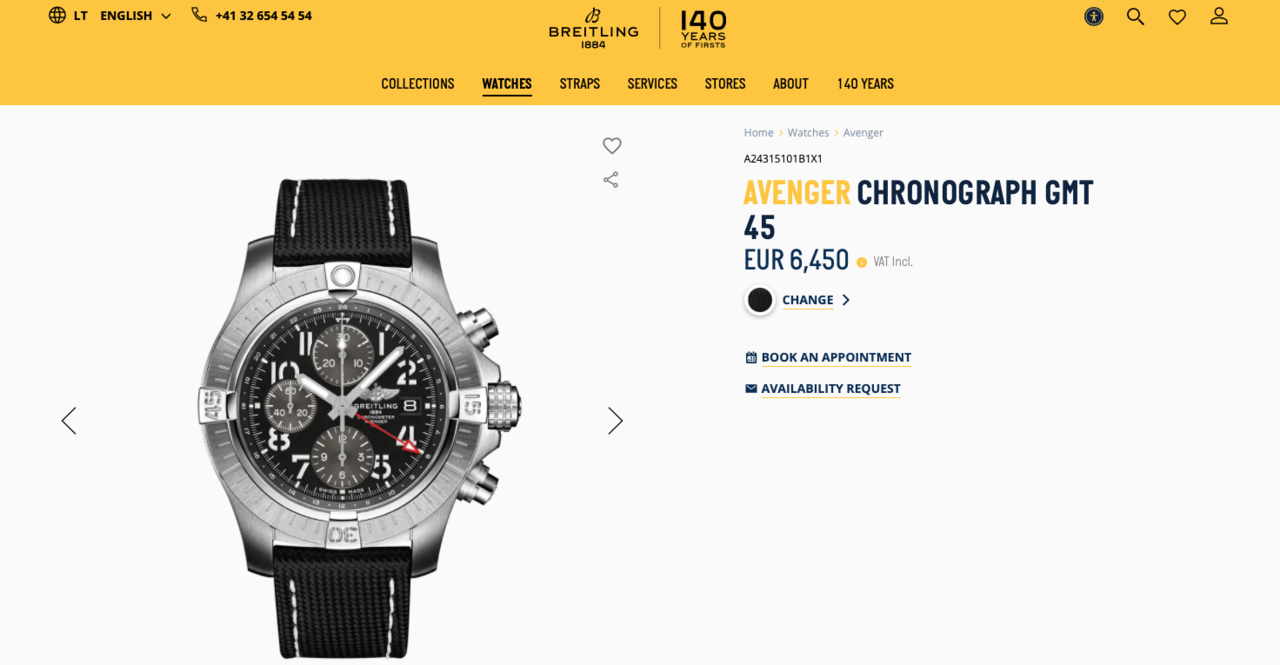Select the black strap color swatch
This screenshot has width=1280, height=665.
coord(760,300)
